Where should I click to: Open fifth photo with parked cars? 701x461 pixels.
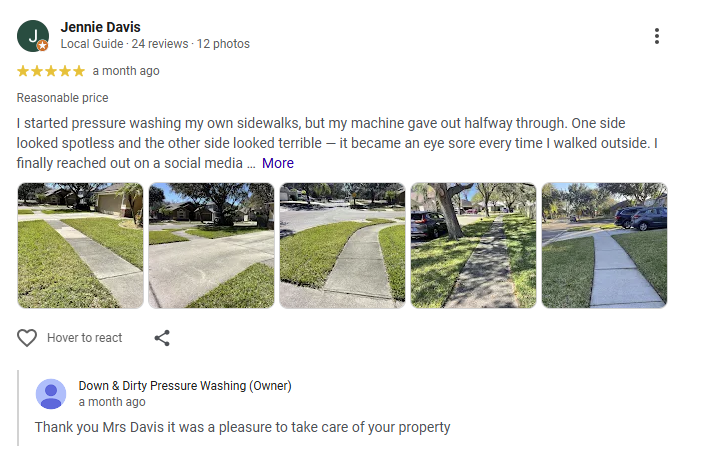click(x=604, y=245)
